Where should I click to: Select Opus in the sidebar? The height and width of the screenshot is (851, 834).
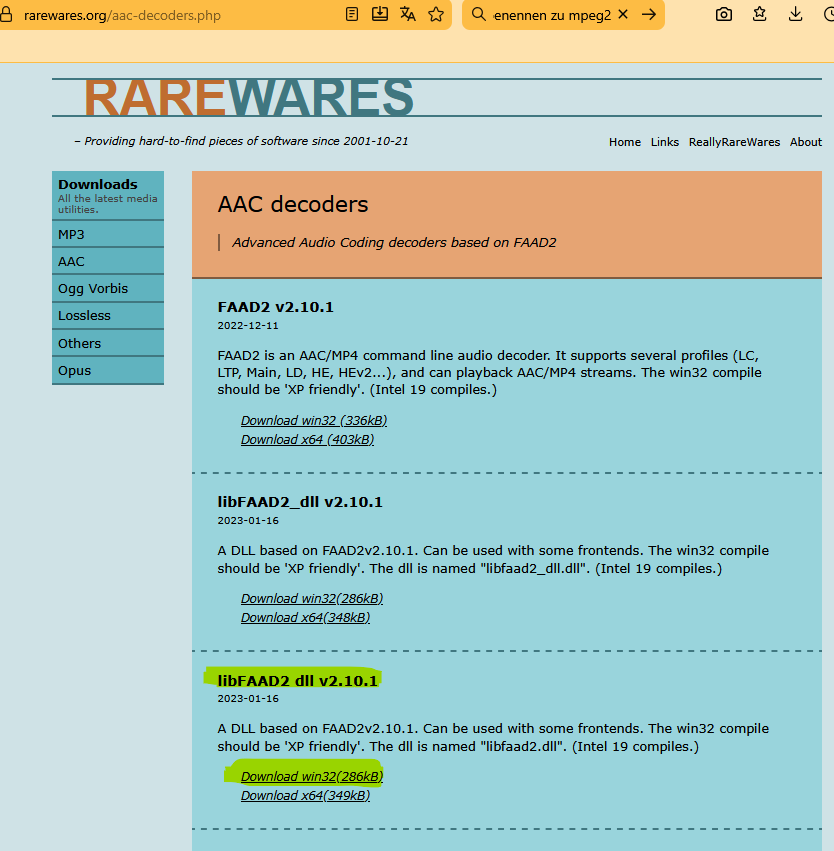(x=108, y=371)
